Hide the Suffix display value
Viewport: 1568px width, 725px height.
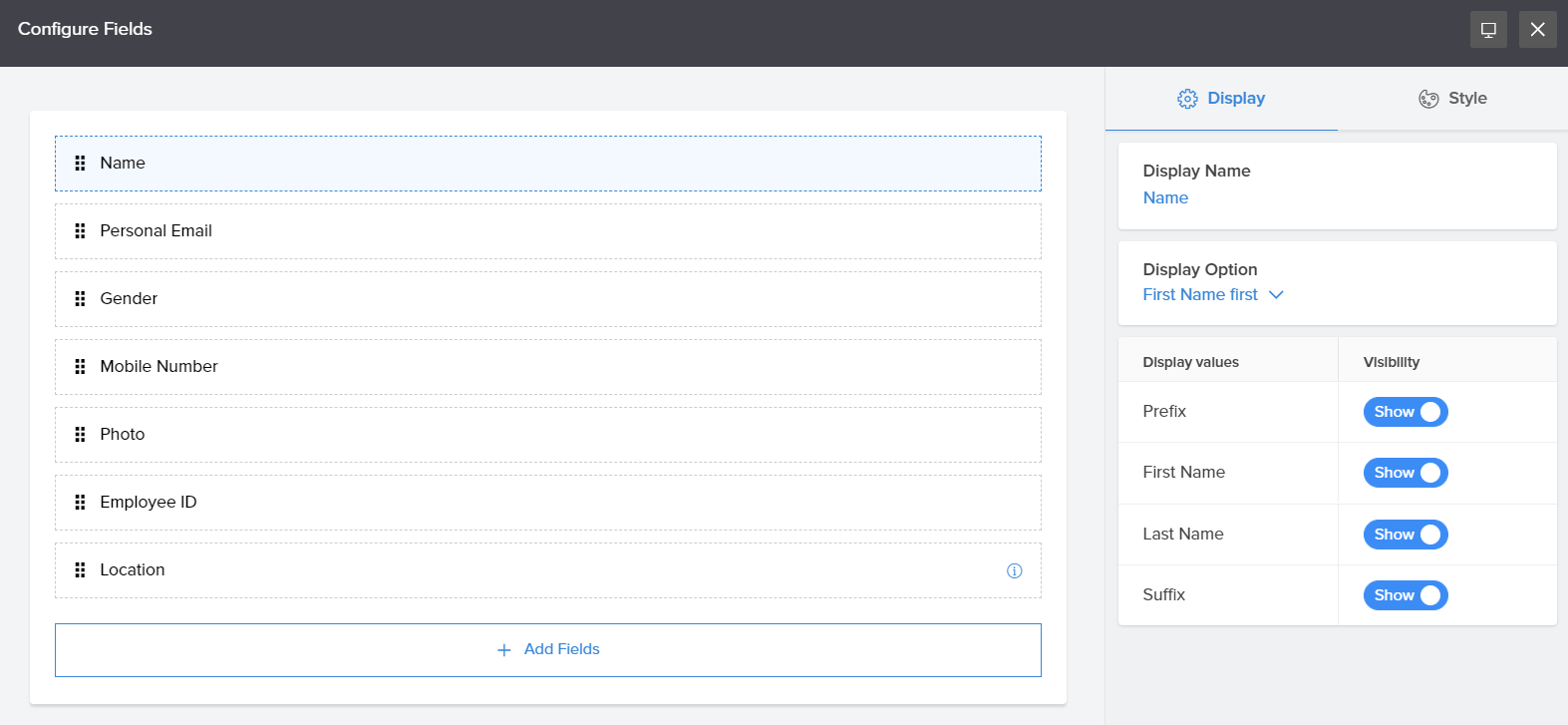click(1405, 595)
